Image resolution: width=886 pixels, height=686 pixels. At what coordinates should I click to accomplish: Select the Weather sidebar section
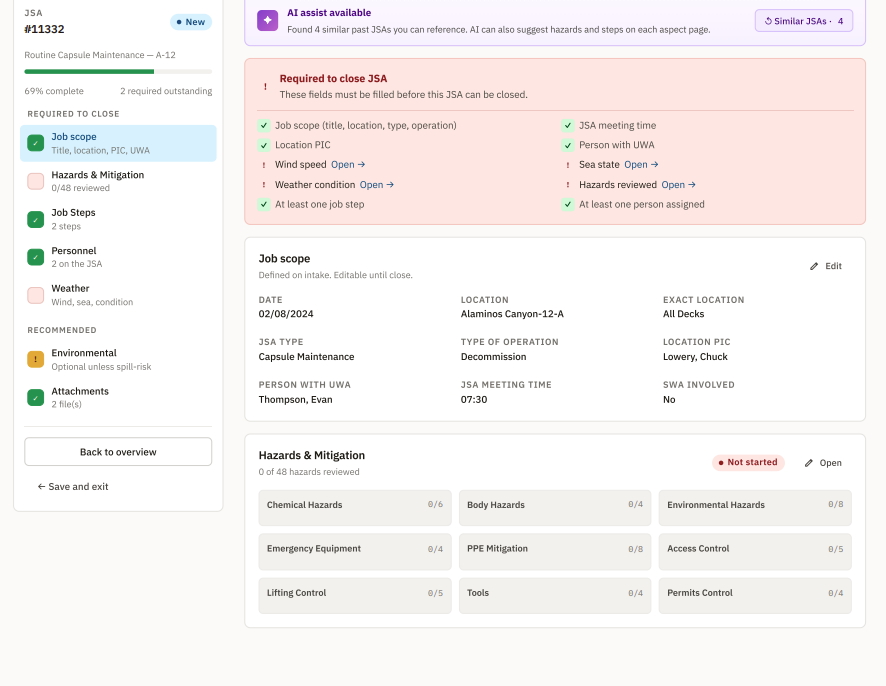pyautogui.click(x=118, y=295)
